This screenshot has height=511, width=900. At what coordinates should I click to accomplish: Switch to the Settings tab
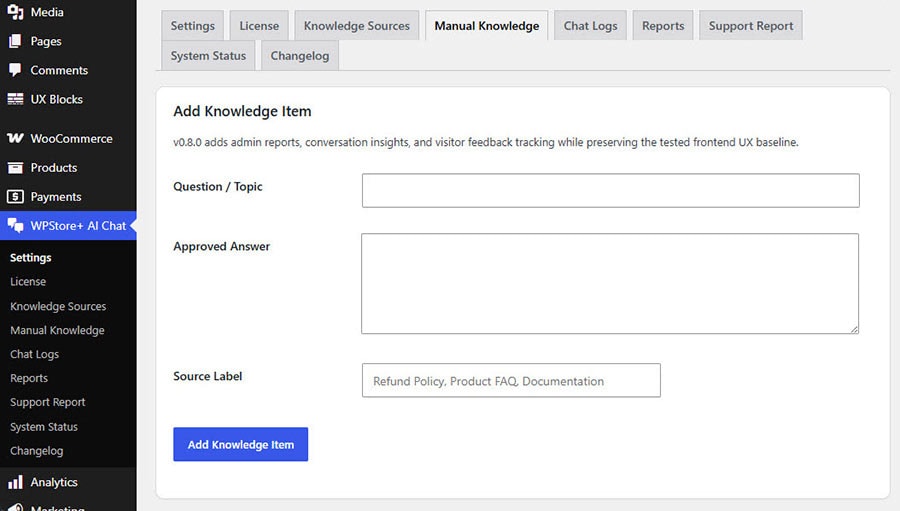click(192, 25)
